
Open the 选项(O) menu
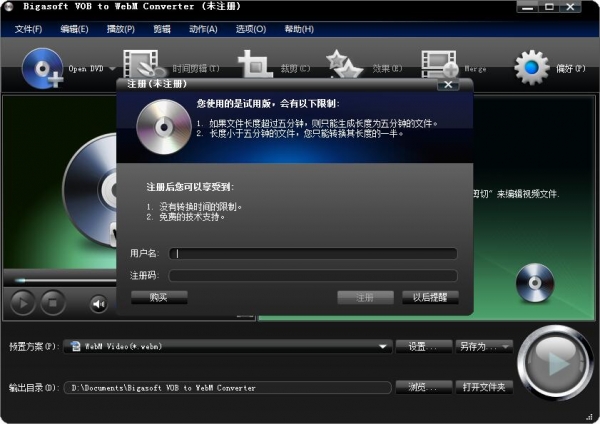(x=251, y=29)
